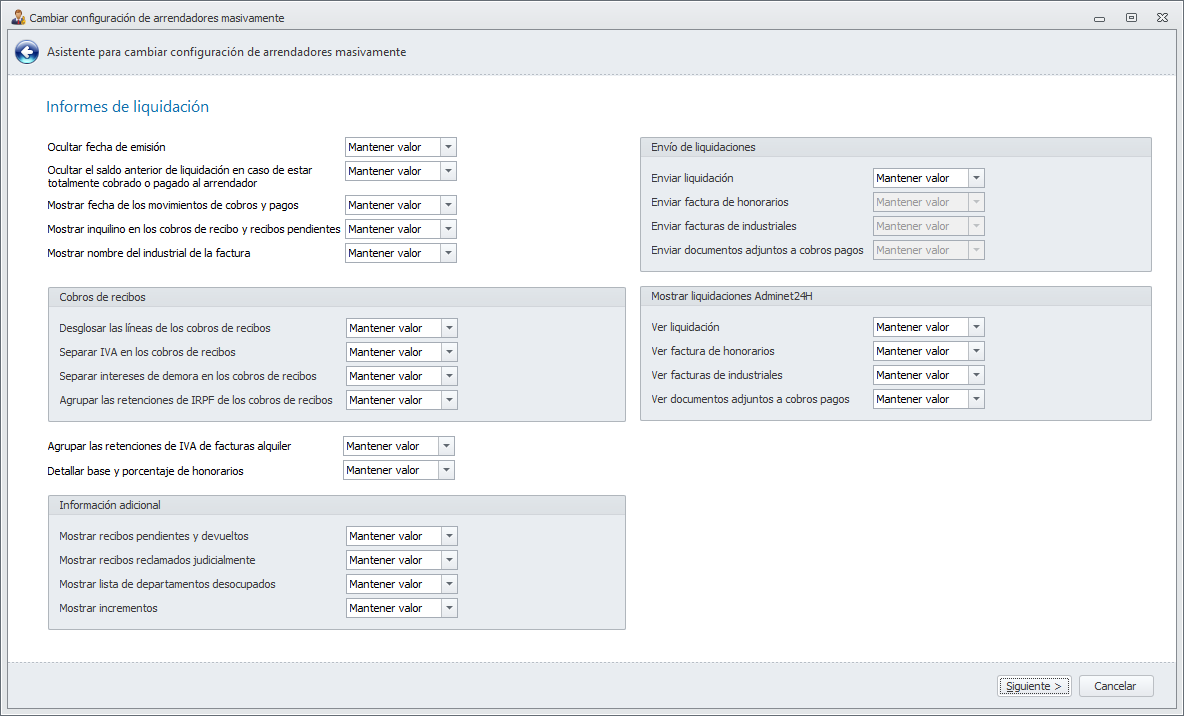The height and width of the screenshot is (716, 1184).
Task: Expand 'Mostrar recibos reclamados judicialmente' dropdown
Action: (x=449, y=560)
